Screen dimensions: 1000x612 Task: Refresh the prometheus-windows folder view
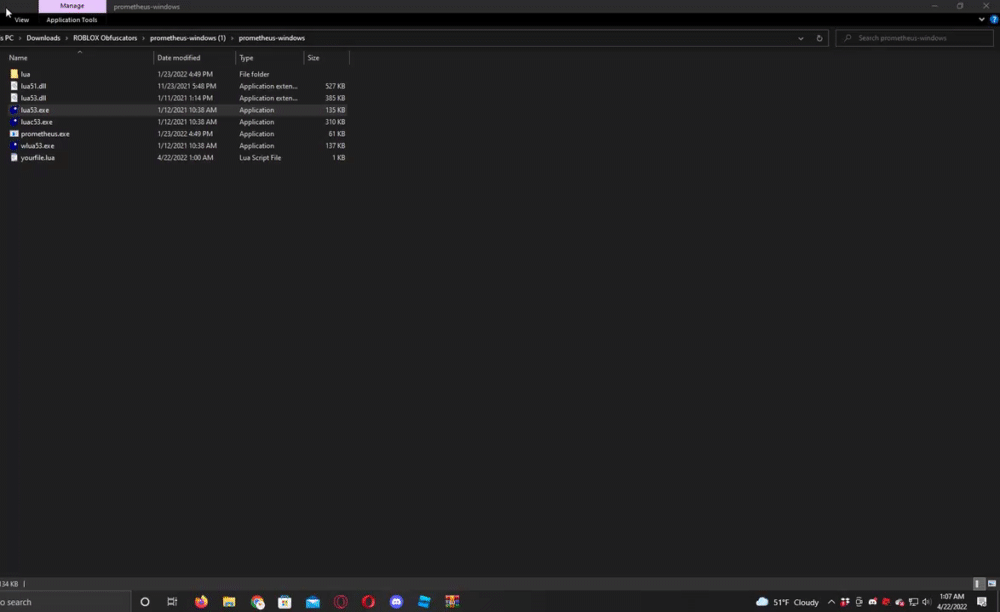point(820,38)
